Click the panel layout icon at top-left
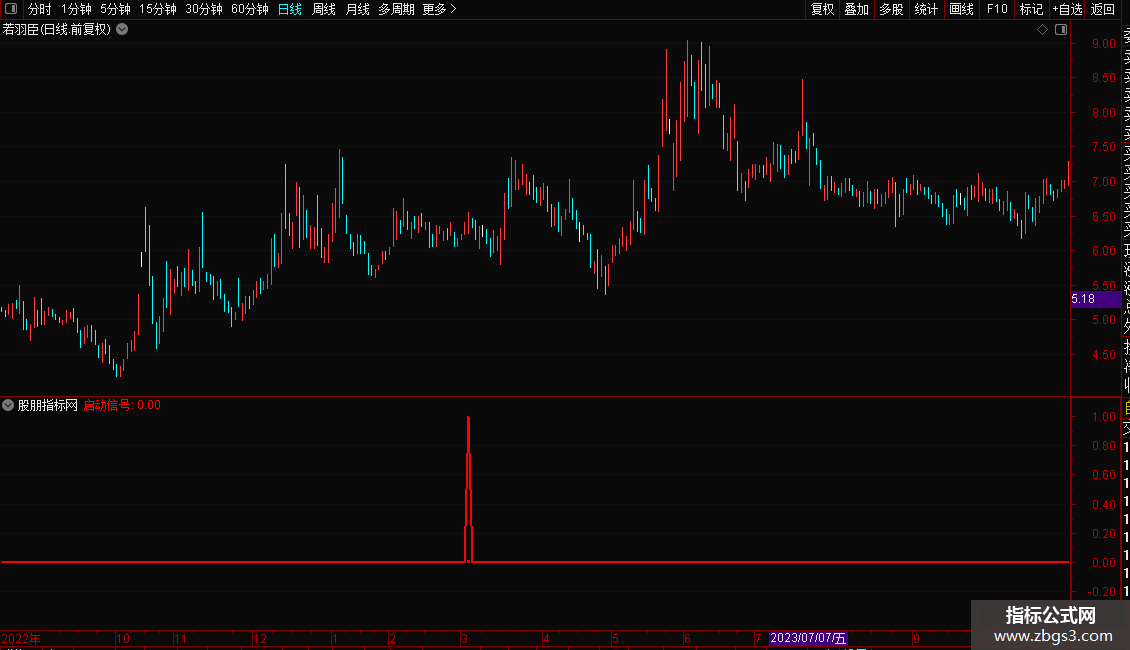 click(x=11, y=9)
